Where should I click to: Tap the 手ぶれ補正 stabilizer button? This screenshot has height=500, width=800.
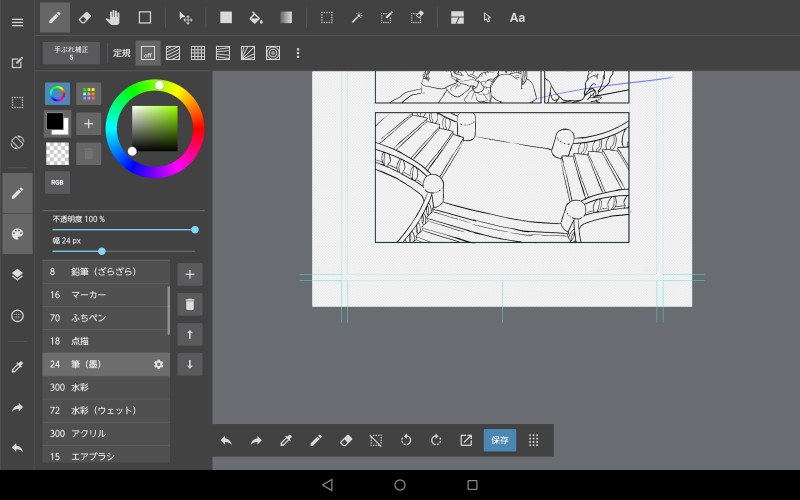(71, 53)
